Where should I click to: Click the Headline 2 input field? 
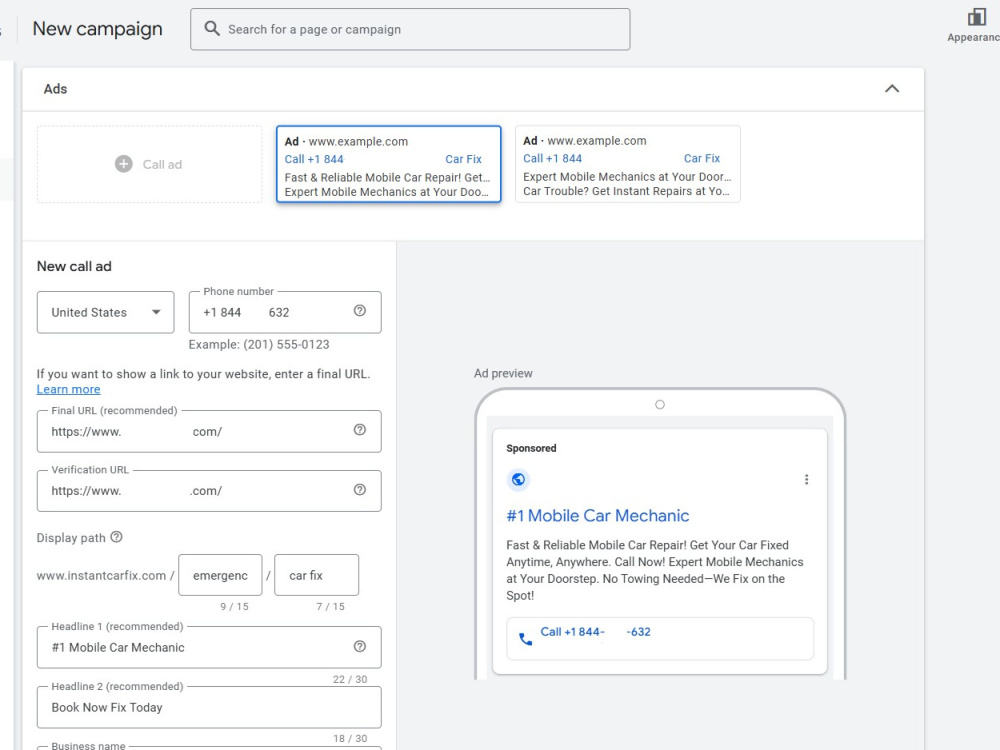(209, 707)
